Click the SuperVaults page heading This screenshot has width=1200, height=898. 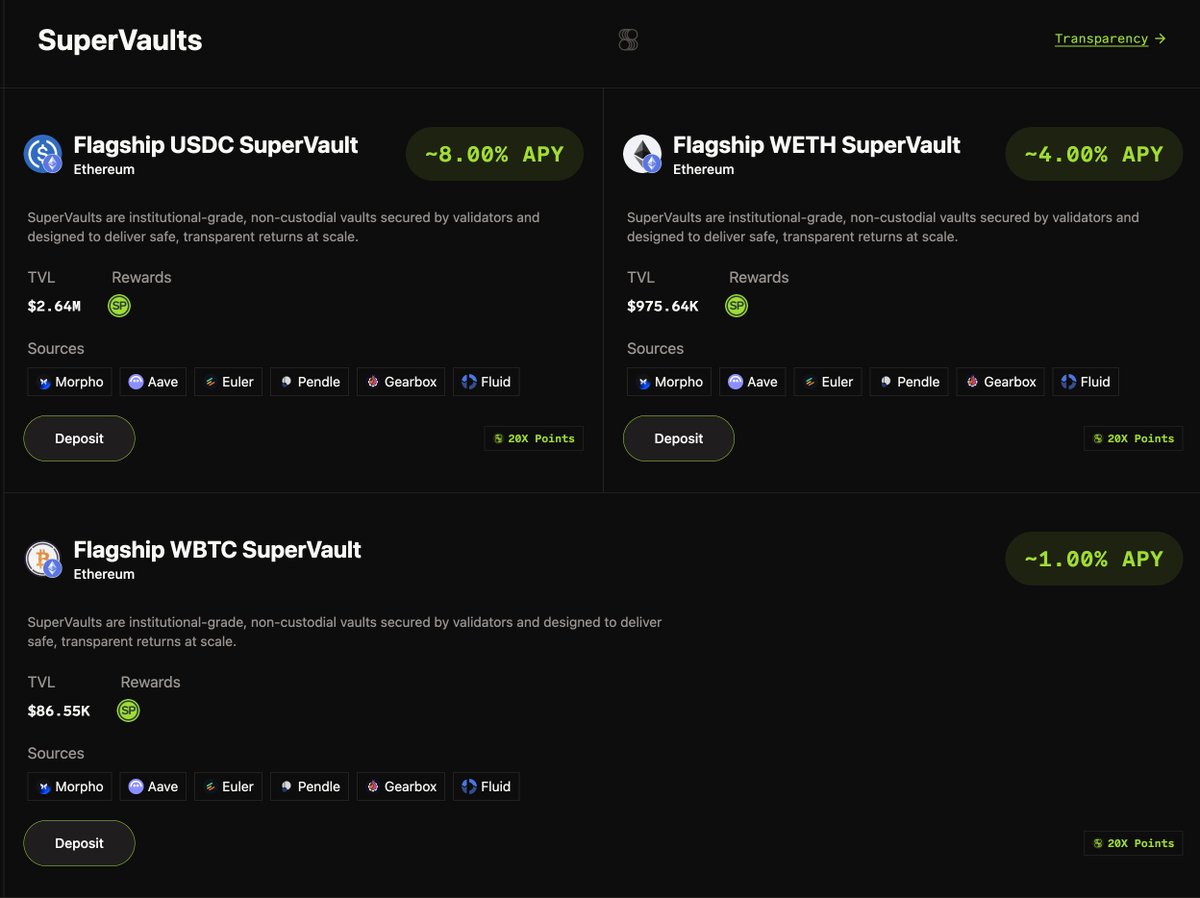[x=120, y=40]
